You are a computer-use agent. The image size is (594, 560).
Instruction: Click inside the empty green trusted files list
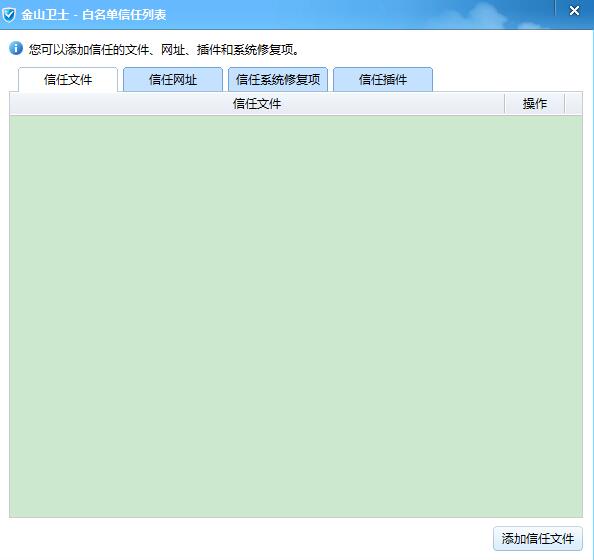[x=296, y=316]
